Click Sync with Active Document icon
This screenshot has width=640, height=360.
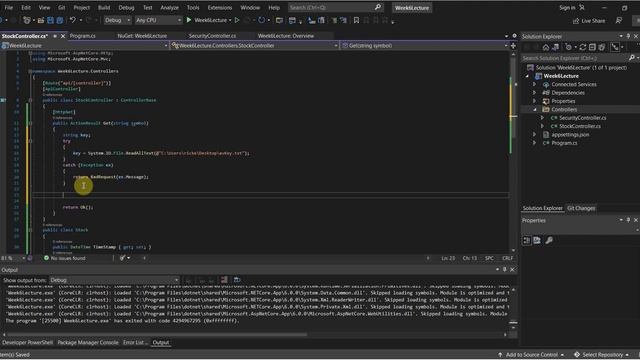pyautogui.click(x=583, y=48)
